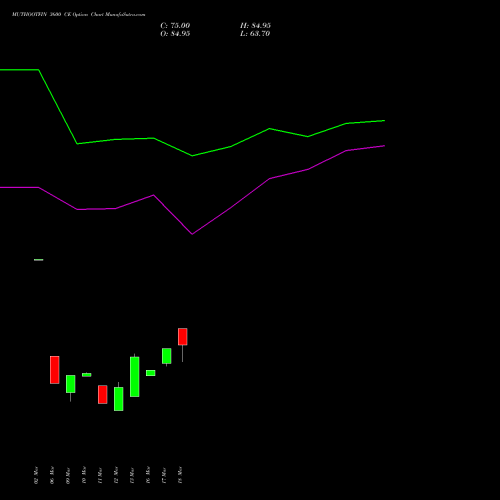Select the 02 Mar date label
This screenshot has height=500, width=500.
pos(36,475)
